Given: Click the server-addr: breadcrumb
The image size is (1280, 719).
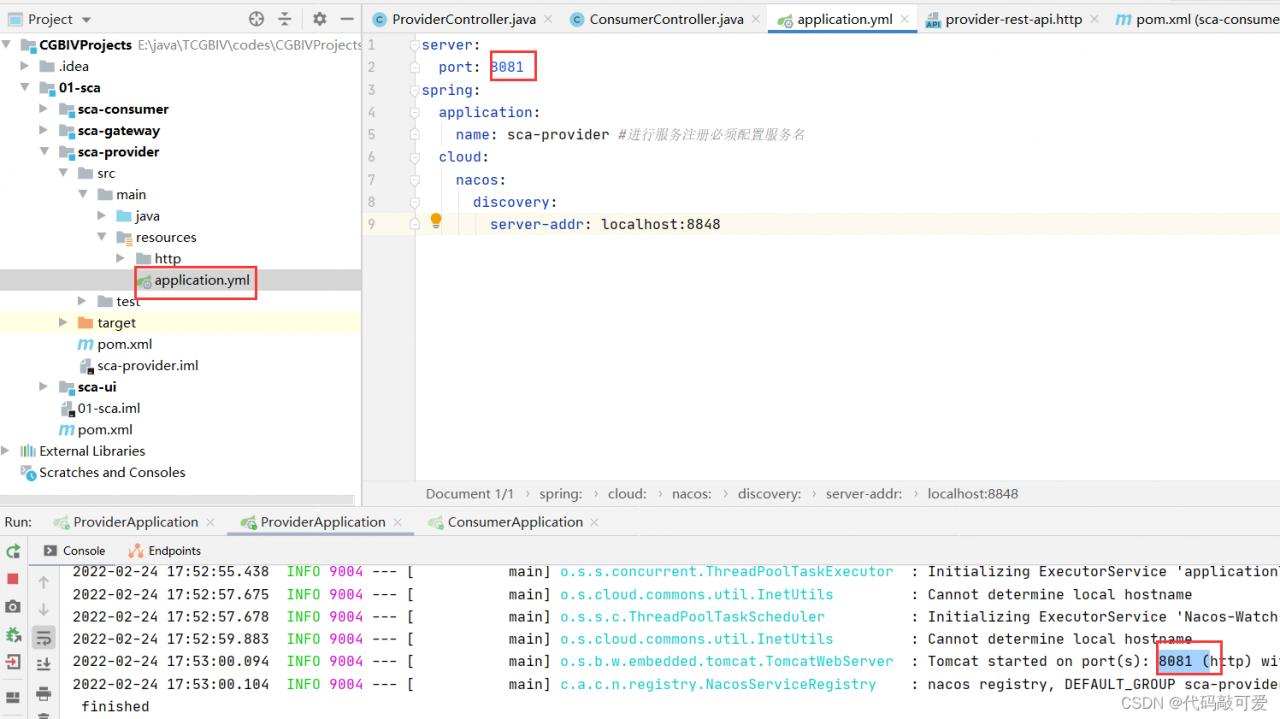Looking at the screenshot, I should click(864, 494).
